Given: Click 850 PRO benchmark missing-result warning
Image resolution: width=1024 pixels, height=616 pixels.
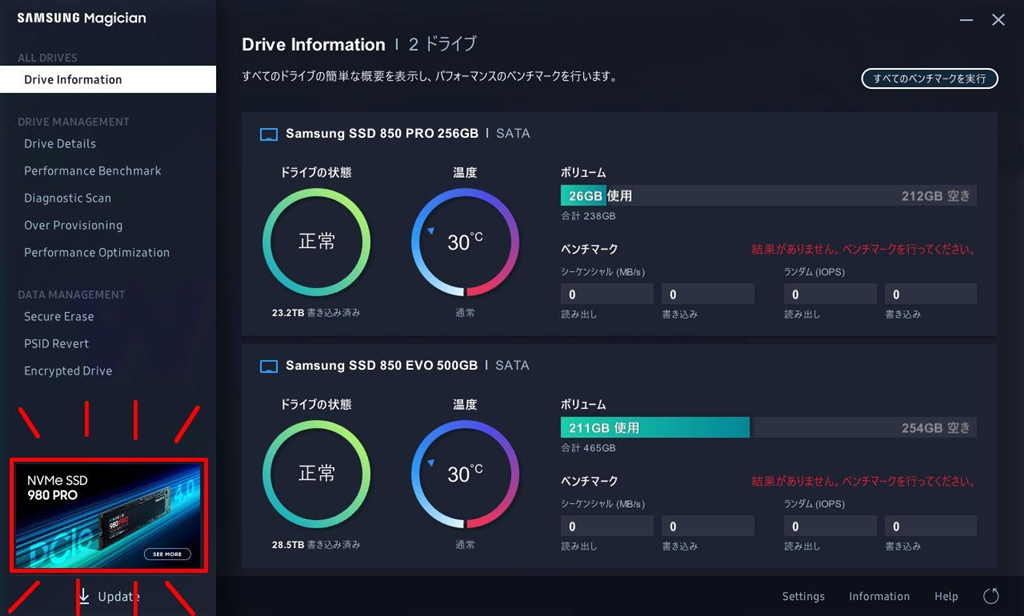Looking at the screenshot, I should tap(863, 249).
